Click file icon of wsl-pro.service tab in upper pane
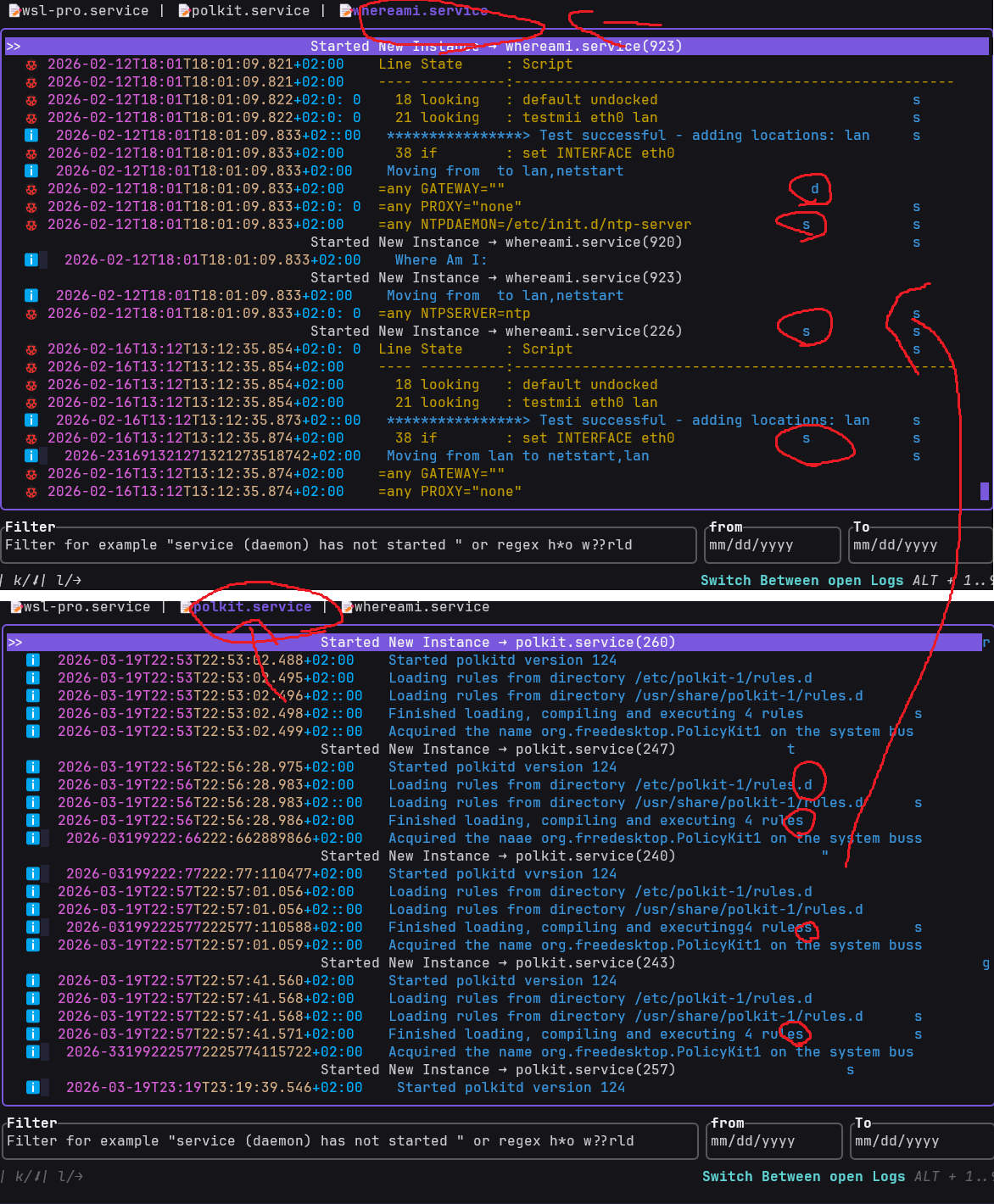 [14, 11]
